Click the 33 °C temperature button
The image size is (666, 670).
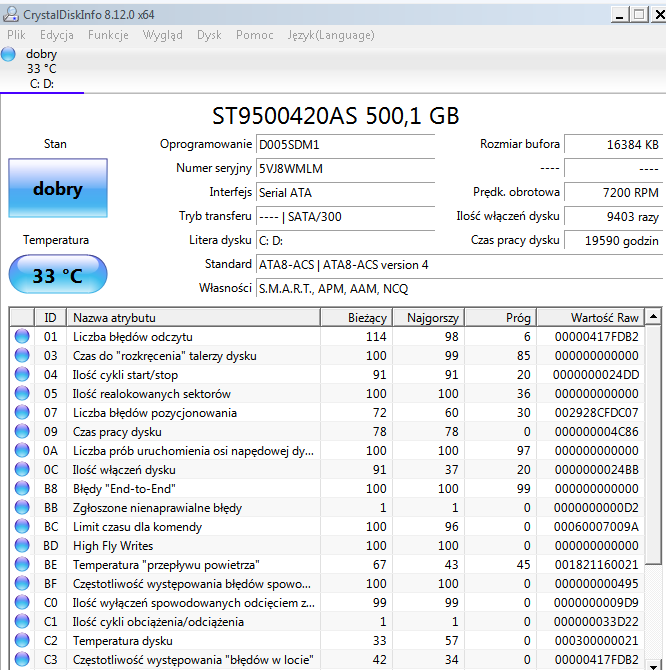pos(58,275)
